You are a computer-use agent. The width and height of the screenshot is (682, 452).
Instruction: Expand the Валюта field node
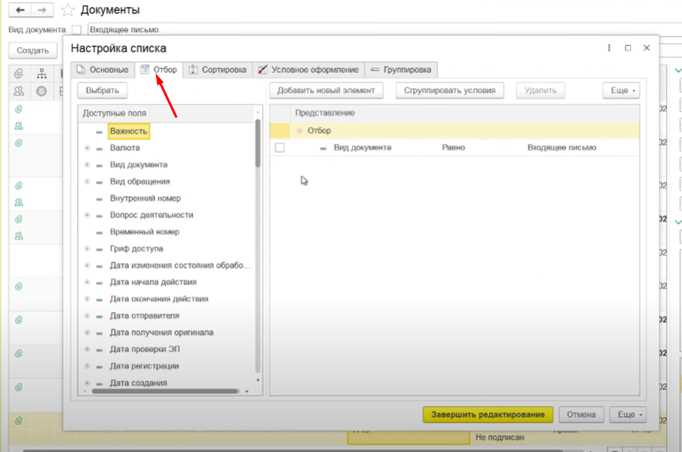[87, 148]
